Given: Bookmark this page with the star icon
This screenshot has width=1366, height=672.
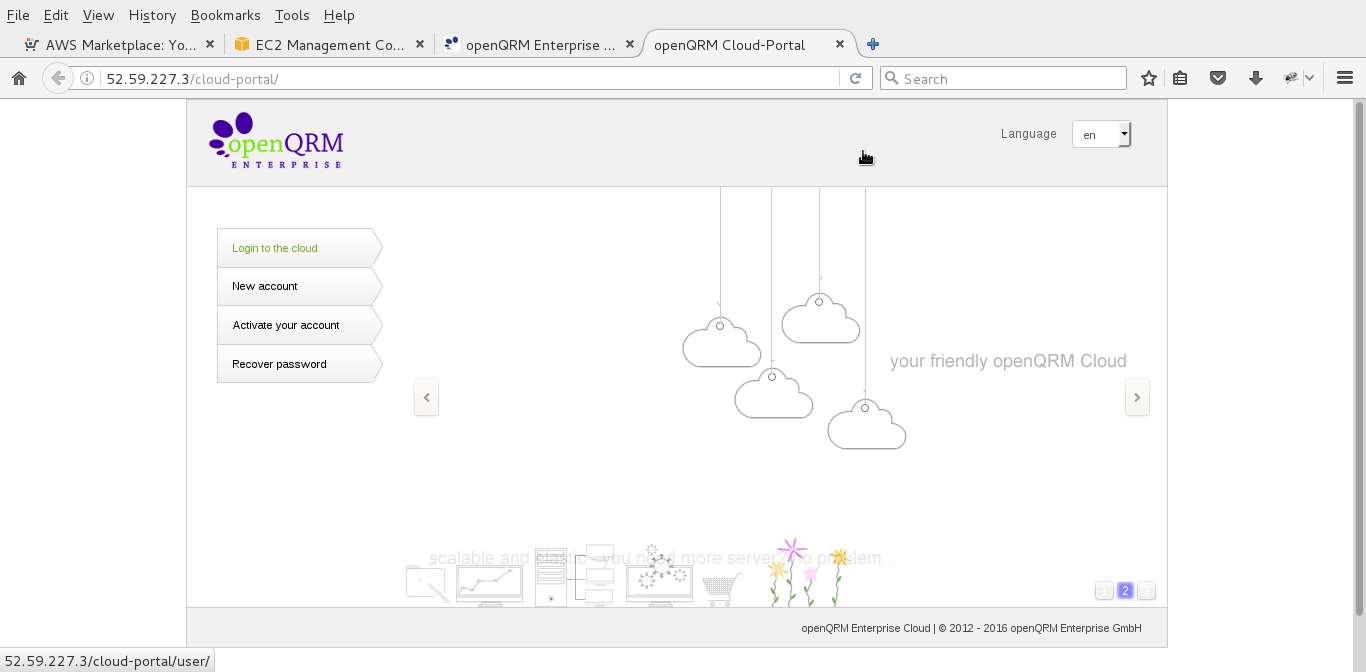Looking at the screenshot, I should (1149, 78).
